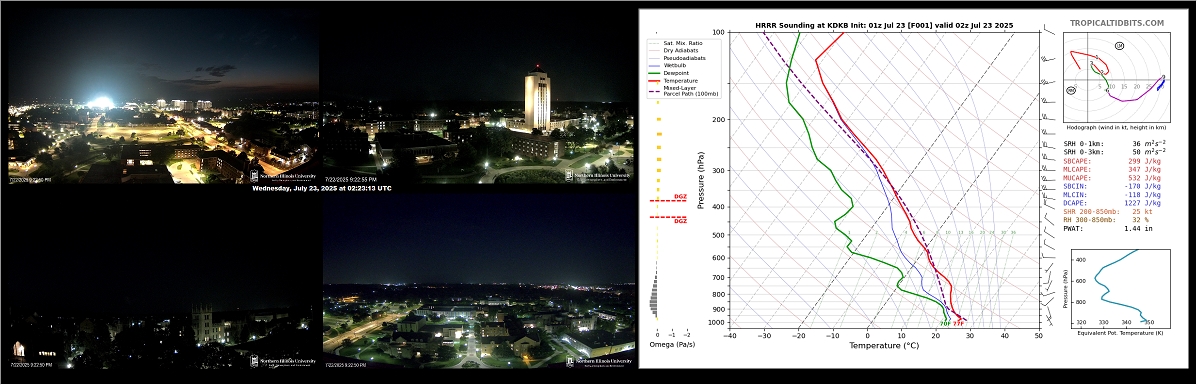The width and height of the screenshot is (1197, 385).
Task: Click the NIU logo on the stadium webcam
Action: pos(283,175)
